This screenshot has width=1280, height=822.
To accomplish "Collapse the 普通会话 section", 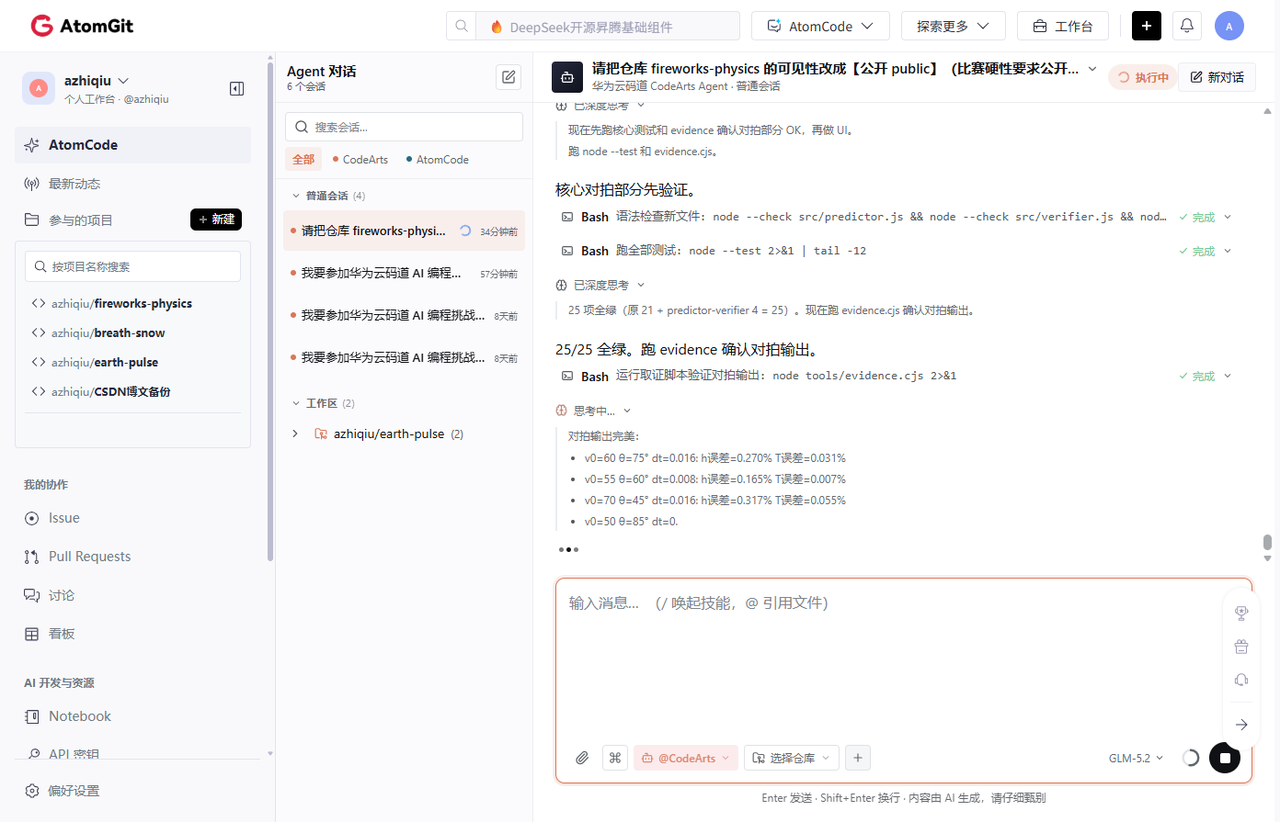I will click(296, 196).
